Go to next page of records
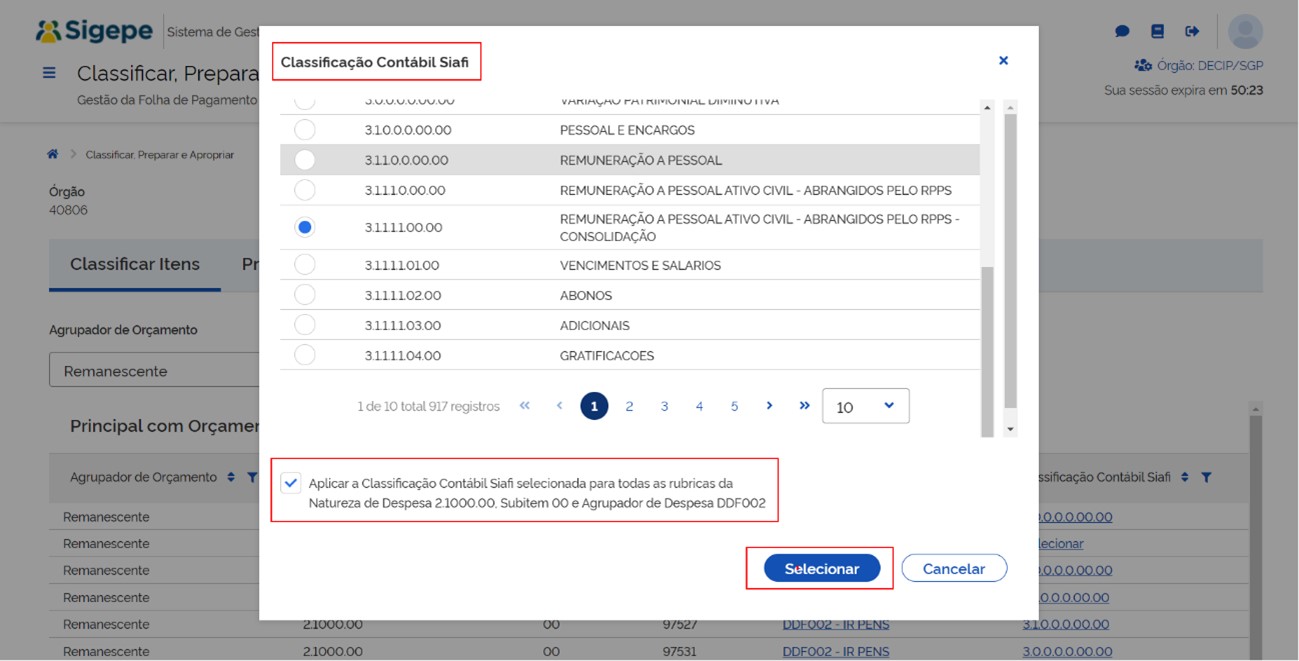This screenshot has width=1299, height=661. (769, 406)
